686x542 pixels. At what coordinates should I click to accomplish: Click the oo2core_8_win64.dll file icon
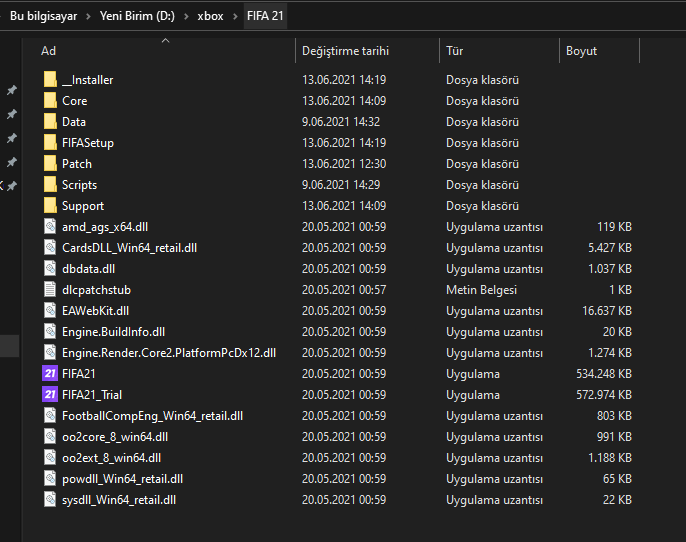[50, 437]
